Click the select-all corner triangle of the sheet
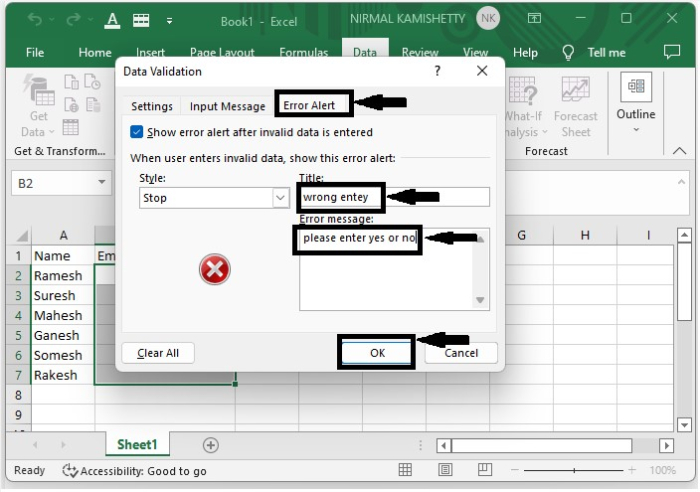The height and width of the screenshot is (492, 700). coord(21,236)
